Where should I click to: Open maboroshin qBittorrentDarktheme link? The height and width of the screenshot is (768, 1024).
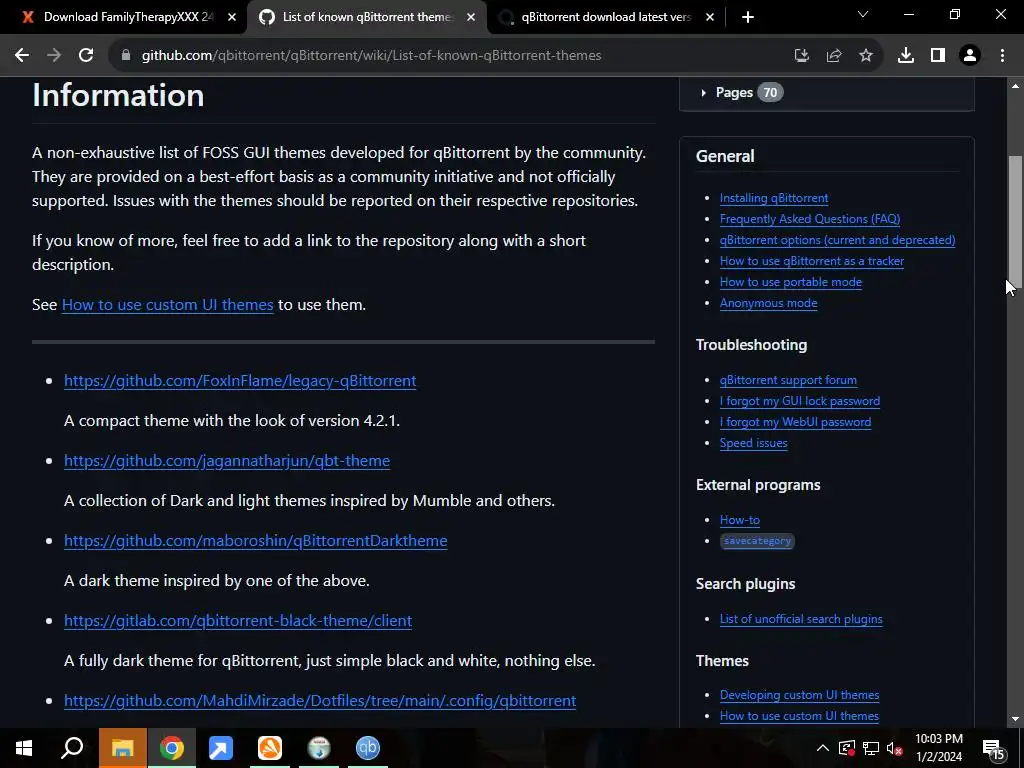255,541
